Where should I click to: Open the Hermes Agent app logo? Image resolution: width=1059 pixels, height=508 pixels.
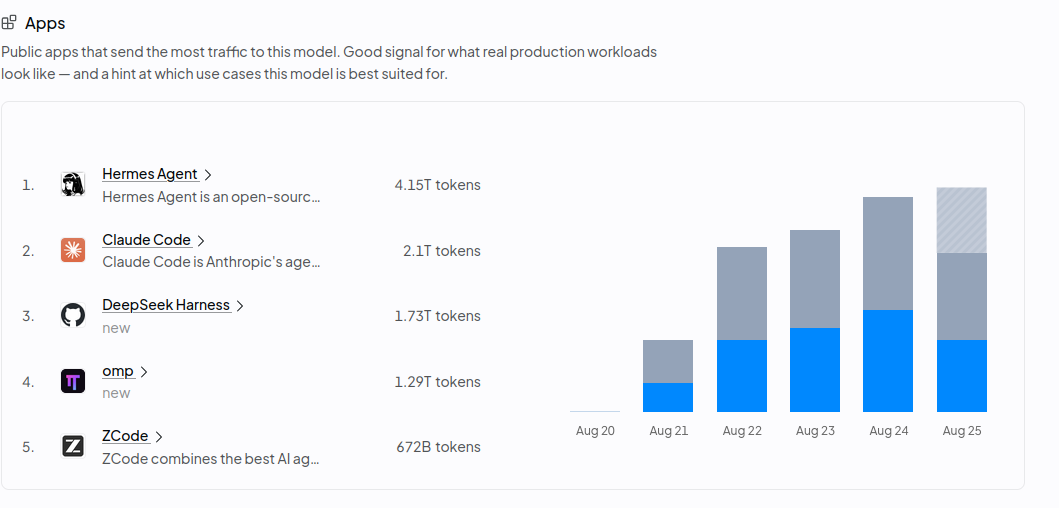coord(73,184)
